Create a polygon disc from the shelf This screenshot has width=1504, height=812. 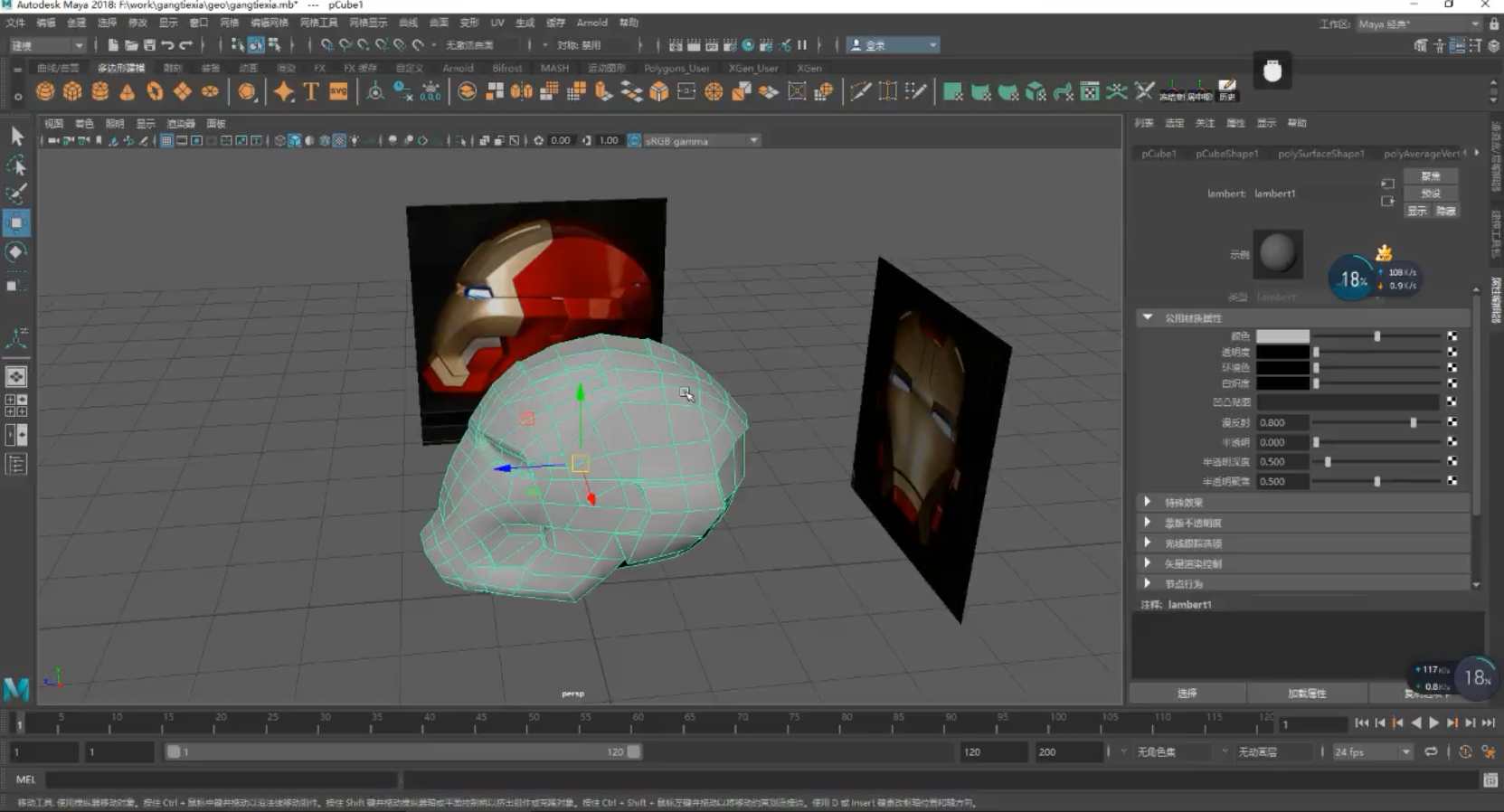coord(210,91)
